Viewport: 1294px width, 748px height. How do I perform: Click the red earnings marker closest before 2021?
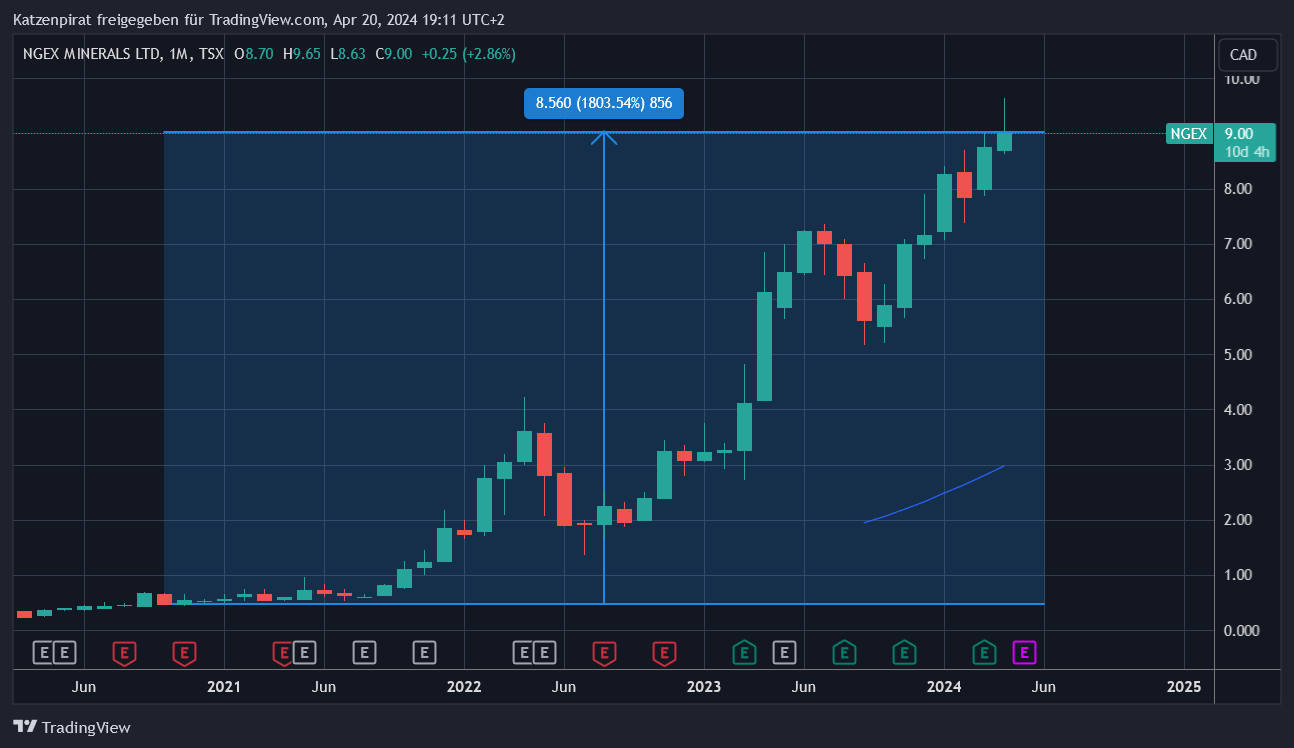(184, 653)
